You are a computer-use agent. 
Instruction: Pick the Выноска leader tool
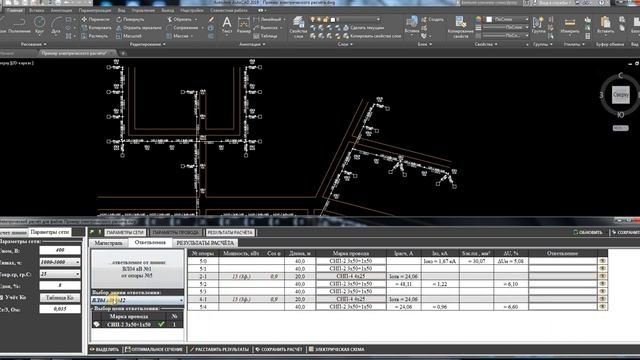tap(266, 28)
